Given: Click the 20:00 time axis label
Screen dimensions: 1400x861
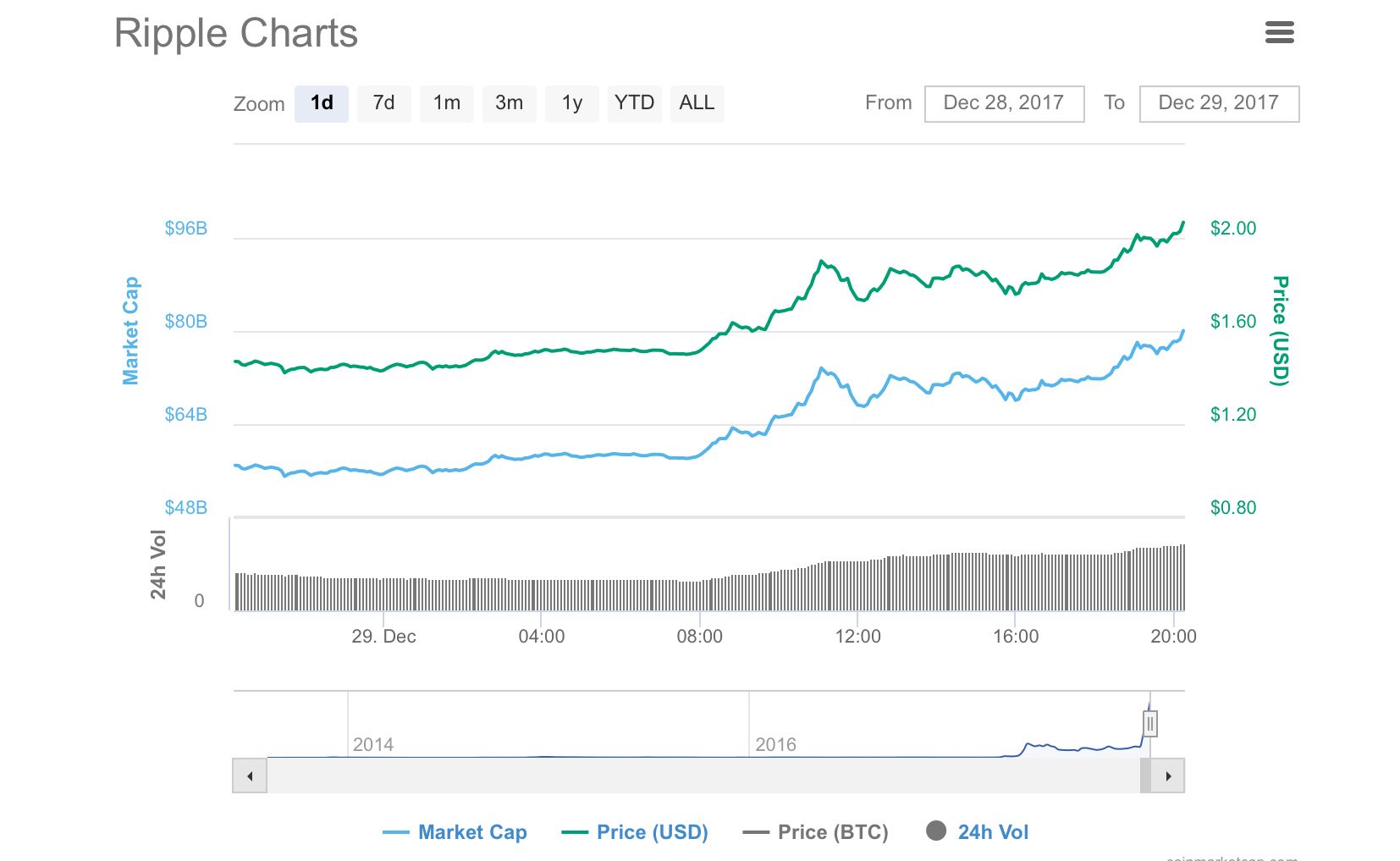Looking at the screenshot, I should [1173, 637].
